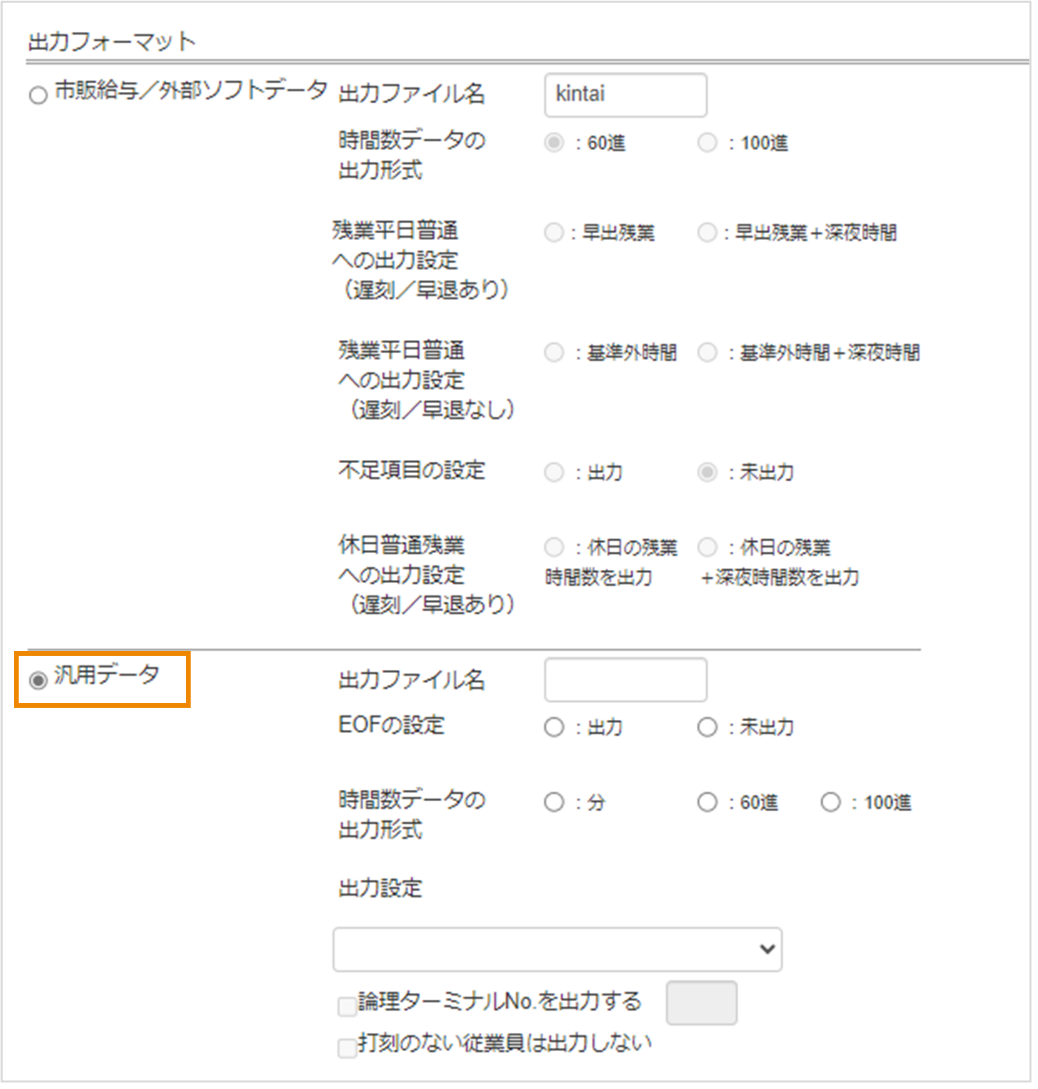Select the 汎用データ radio button
The image size is (1038, 1089).
point(38,680)
